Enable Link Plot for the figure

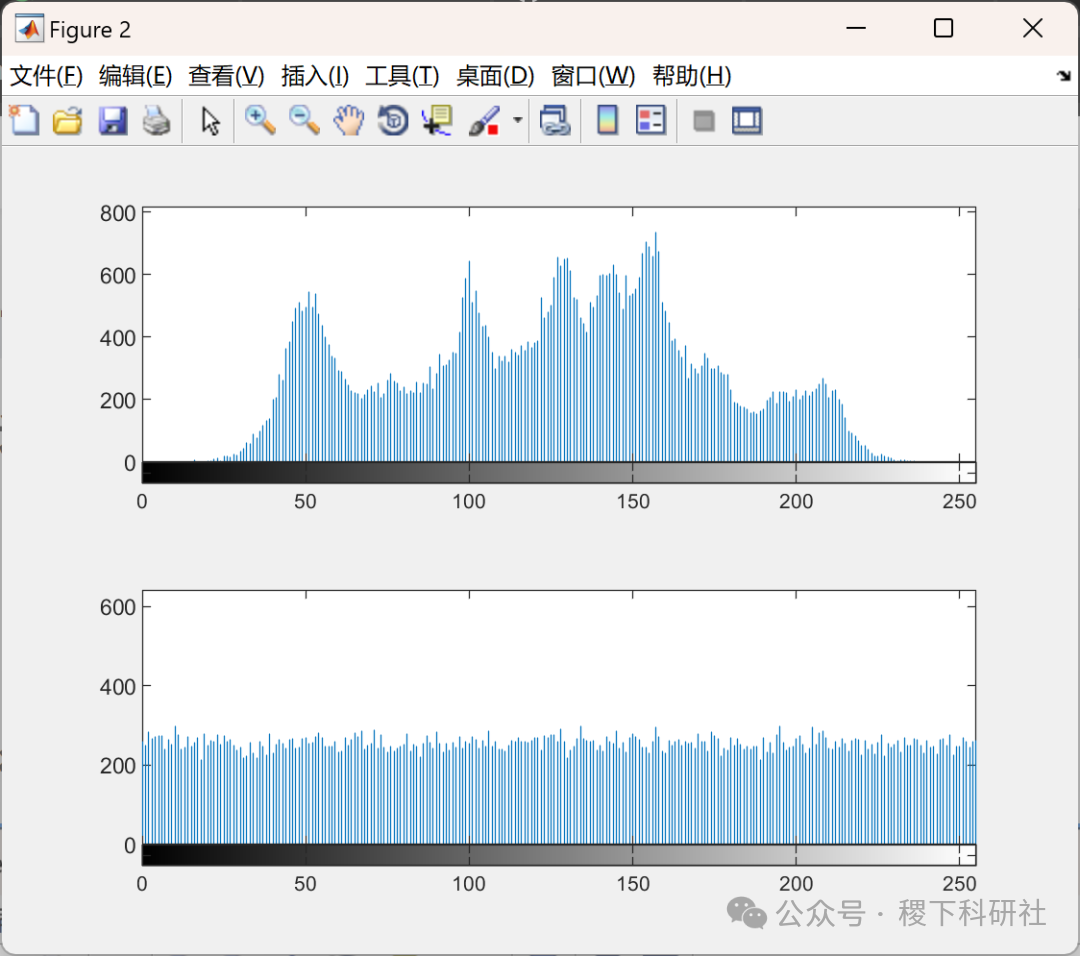pos(555,120)
